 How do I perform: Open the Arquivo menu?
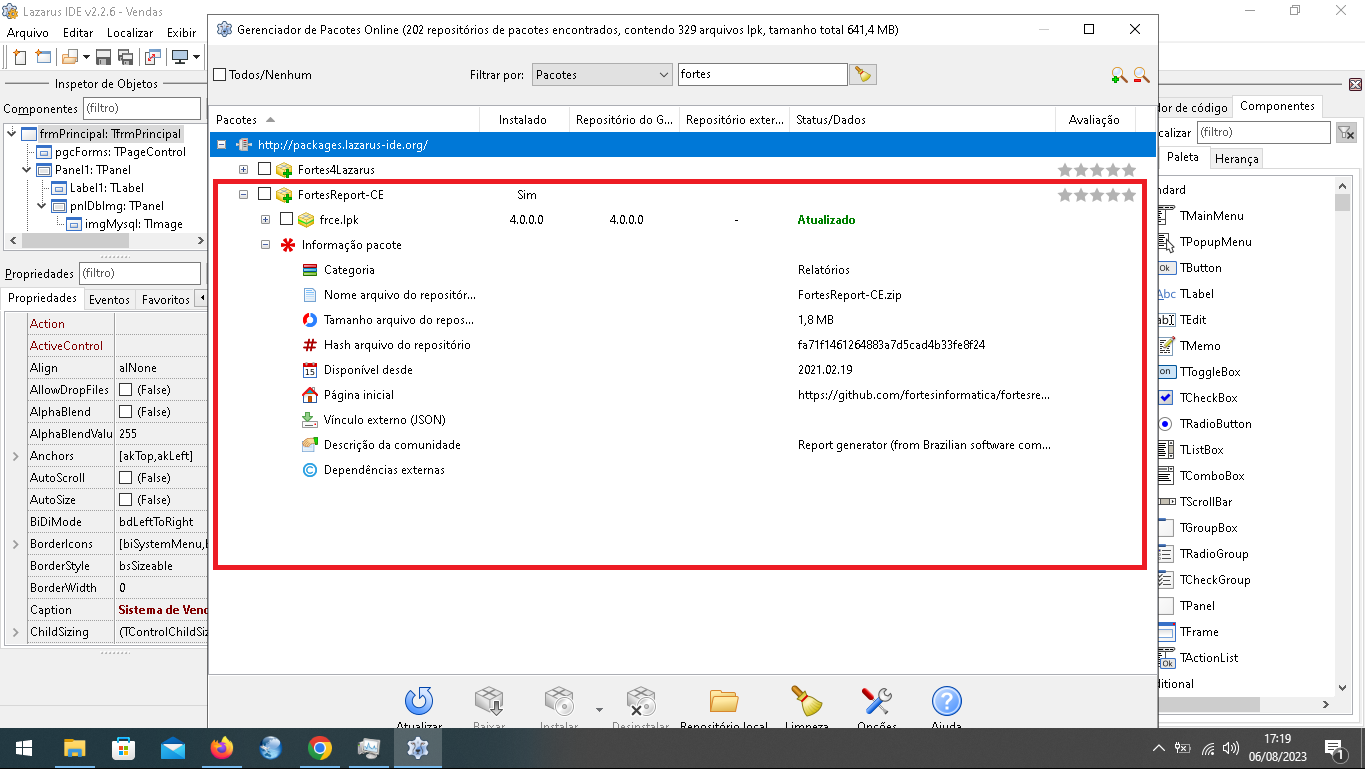pyautogui.click(x=27, y=33)
